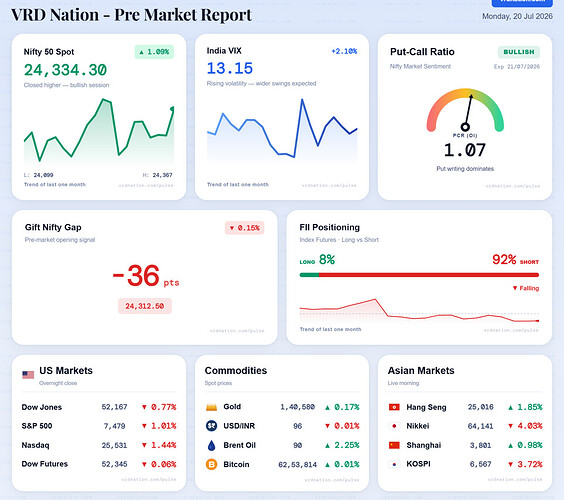Click the FII long-short ratio bar
Screen dimensions: 564x500
419,275
